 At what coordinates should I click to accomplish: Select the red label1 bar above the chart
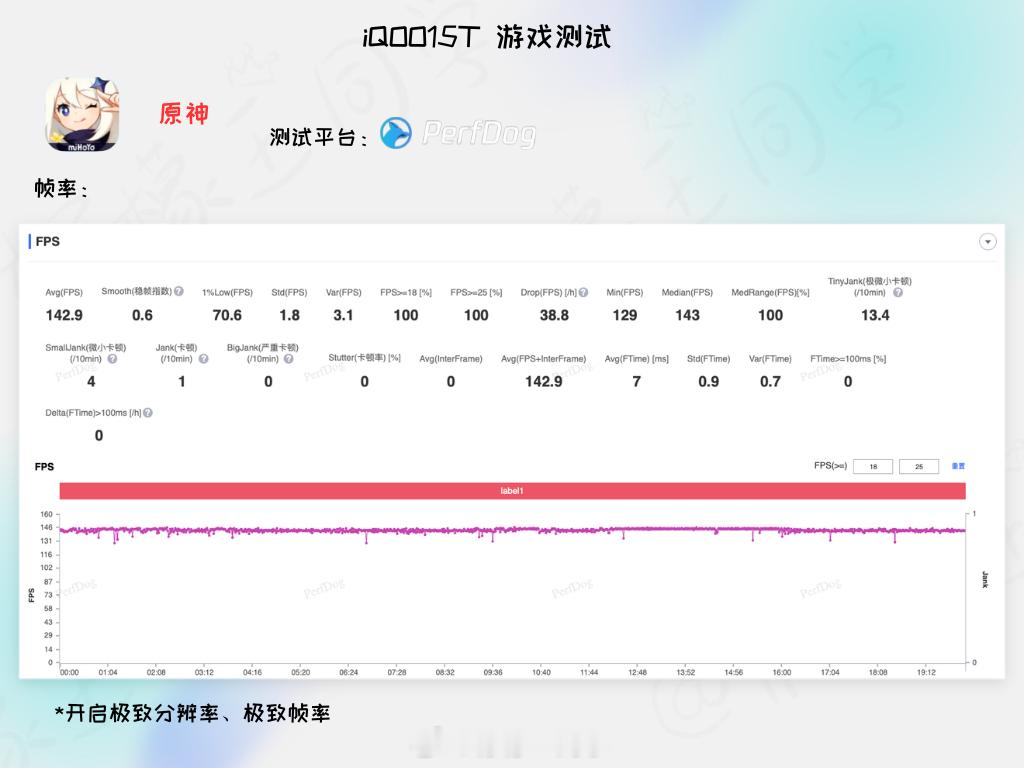[513, 490]
